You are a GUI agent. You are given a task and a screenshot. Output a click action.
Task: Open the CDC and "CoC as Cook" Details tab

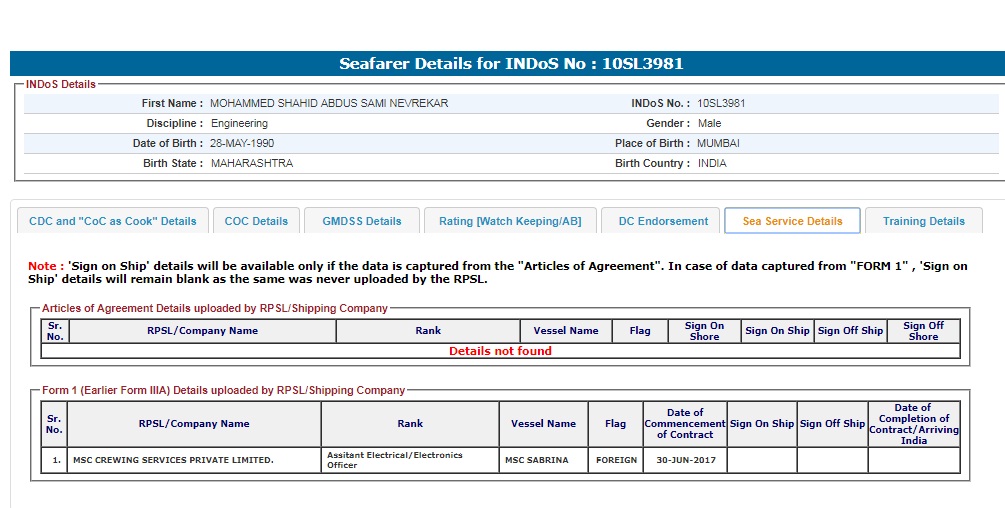click(113, 221)
